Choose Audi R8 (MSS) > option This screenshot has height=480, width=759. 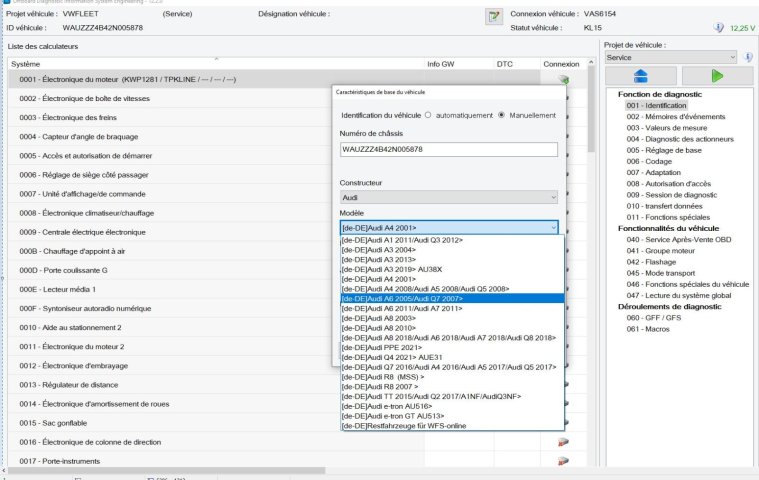click(453, 377)
